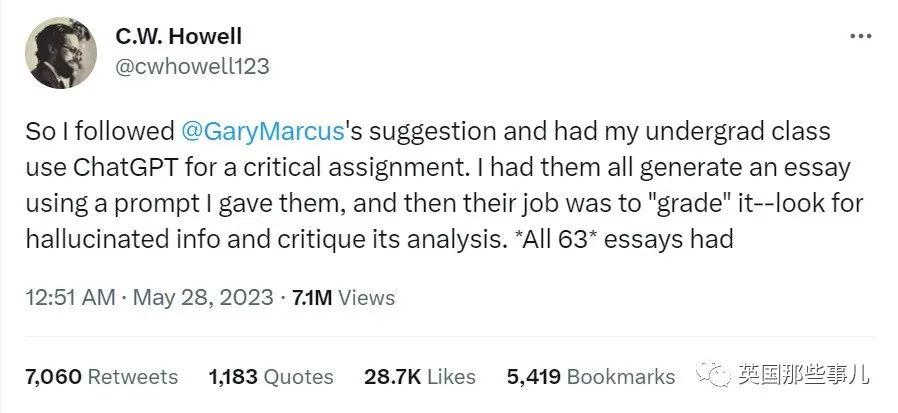This screenshot has width=898, height=413.
Task: Click the 5,419 Bookmarks count
Action: point(590,376)
